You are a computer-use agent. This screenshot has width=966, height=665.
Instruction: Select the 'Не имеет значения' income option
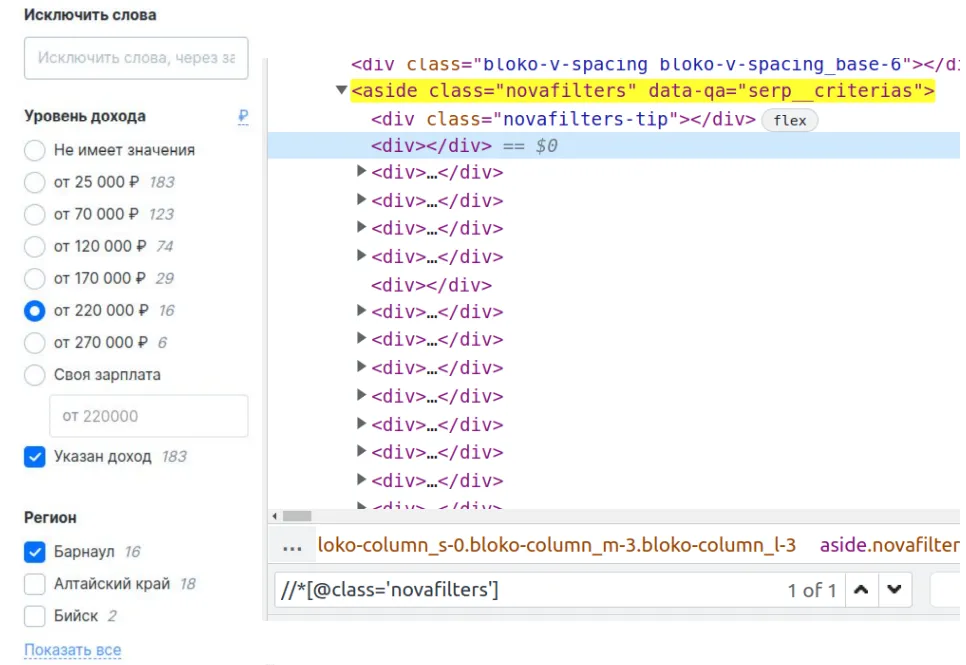[x=34, y=150]
